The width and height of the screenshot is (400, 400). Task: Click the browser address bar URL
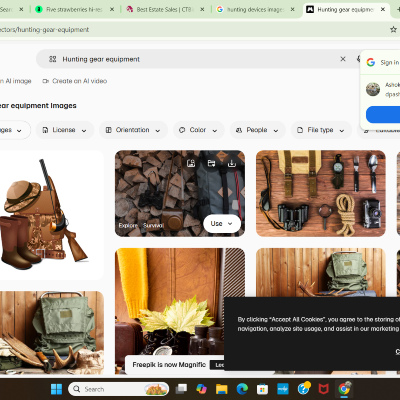point(45,30)
